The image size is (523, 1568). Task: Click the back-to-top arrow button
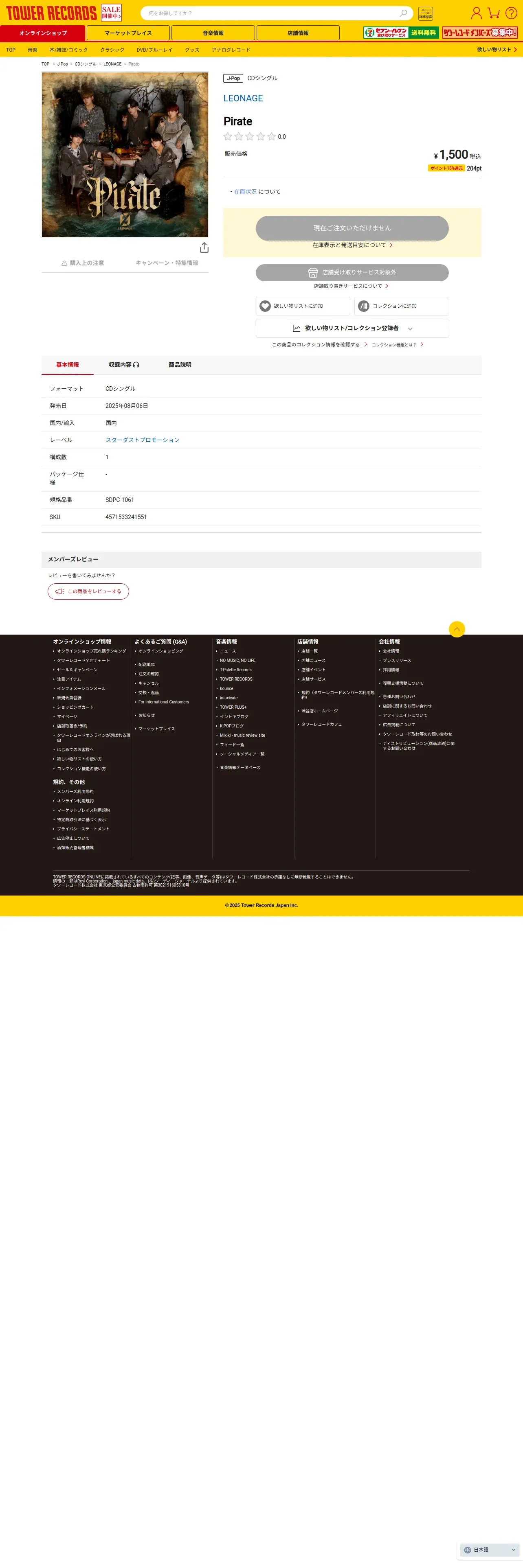pos(457,629)
